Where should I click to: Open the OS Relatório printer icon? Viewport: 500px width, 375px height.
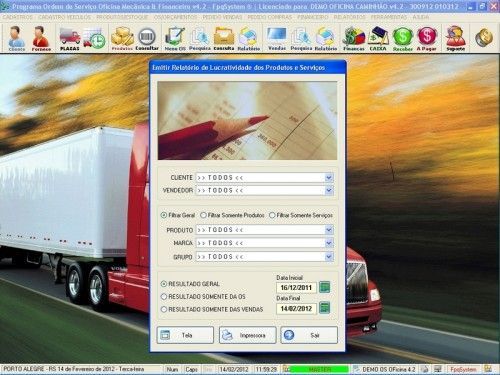(248, 39)
